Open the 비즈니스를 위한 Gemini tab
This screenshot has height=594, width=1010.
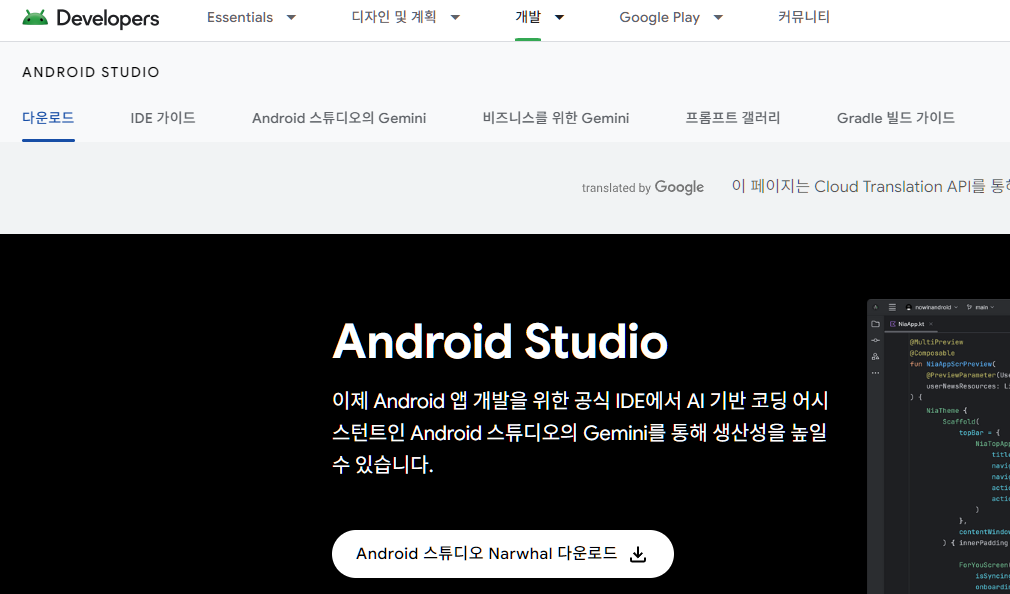click(x=556, y=118)
